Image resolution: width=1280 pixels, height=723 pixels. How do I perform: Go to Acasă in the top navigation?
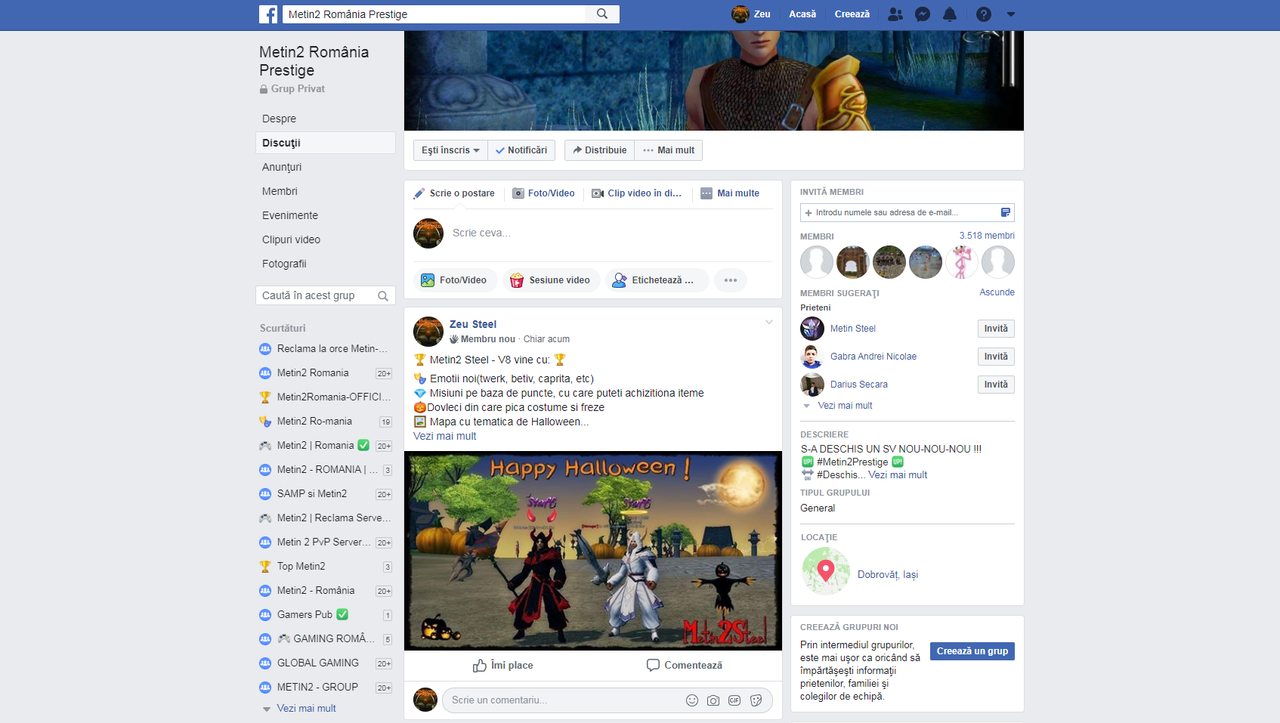click(802, 14)
